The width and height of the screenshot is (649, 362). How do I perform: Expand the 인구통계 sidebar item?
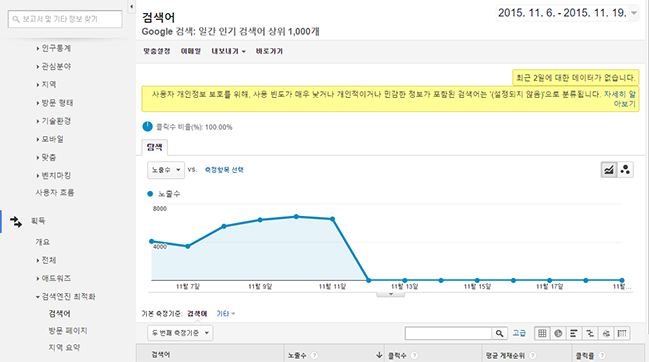click(56, 48)
